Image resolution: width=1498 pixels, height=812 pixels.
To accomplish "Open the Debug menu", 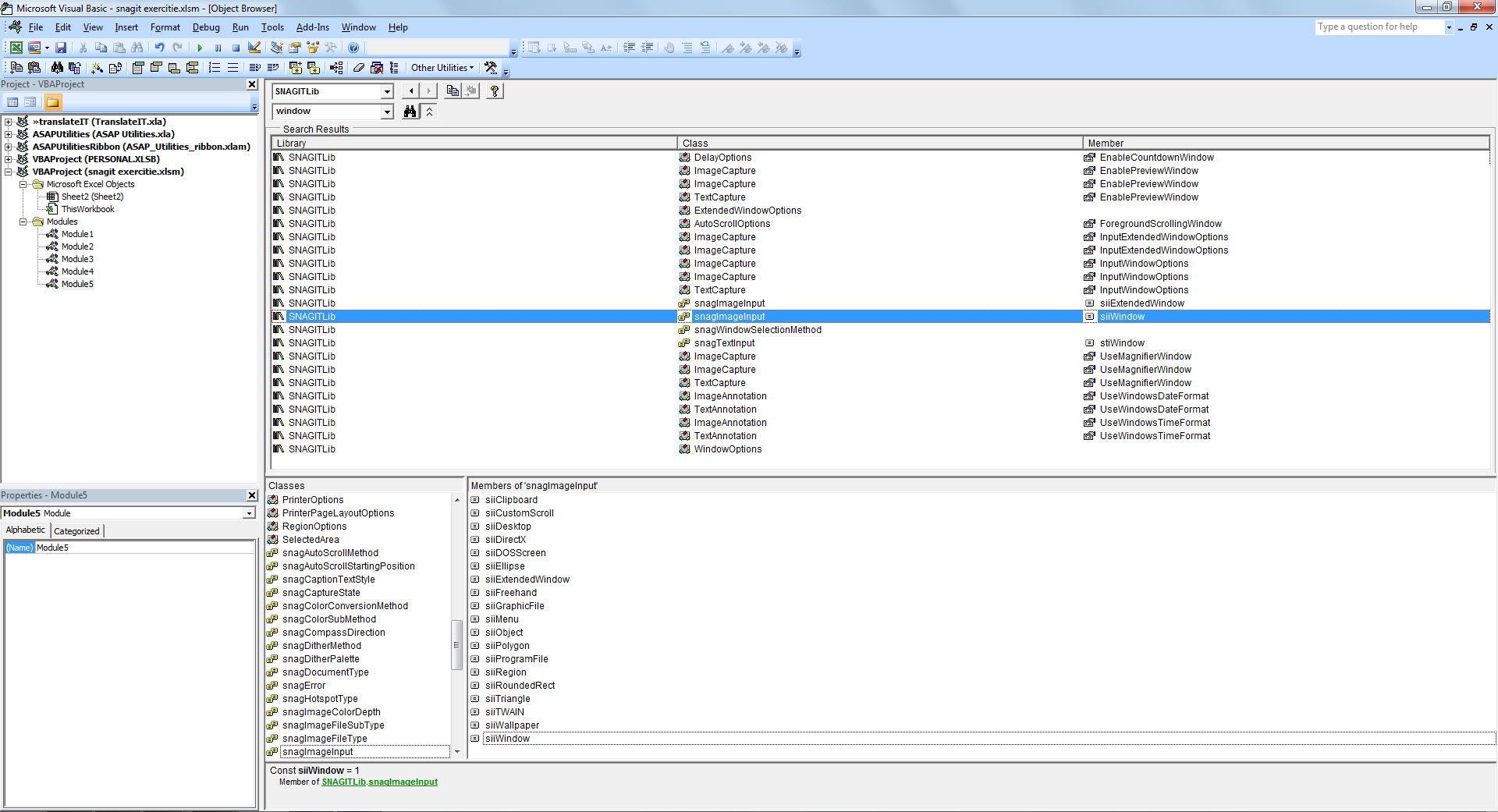I will point(206,27).
